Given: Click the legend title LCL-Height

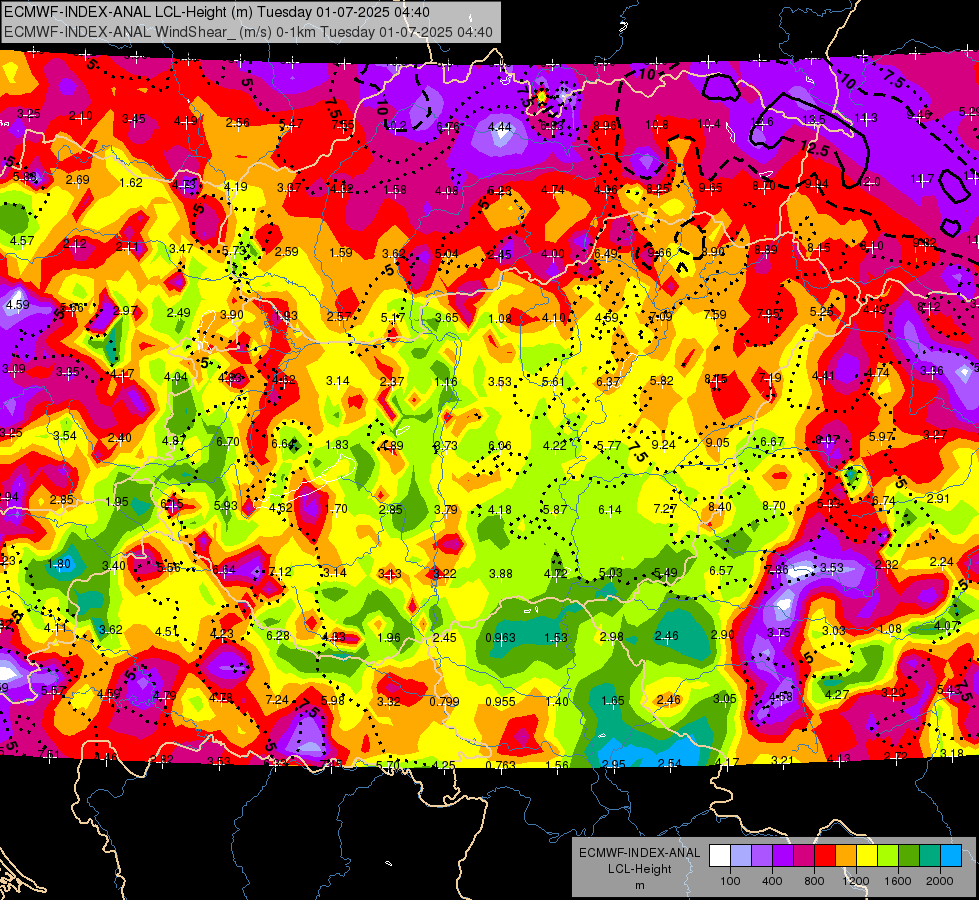Looking at the screenshot, I should pos(639,869).
